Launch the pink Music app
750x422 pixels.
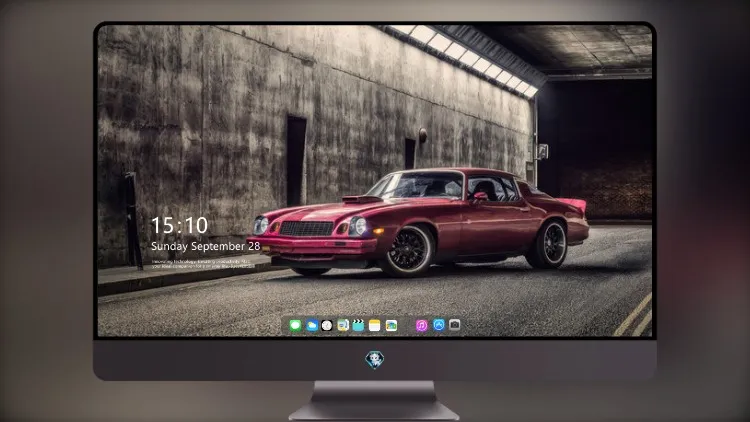click(421, 325)
